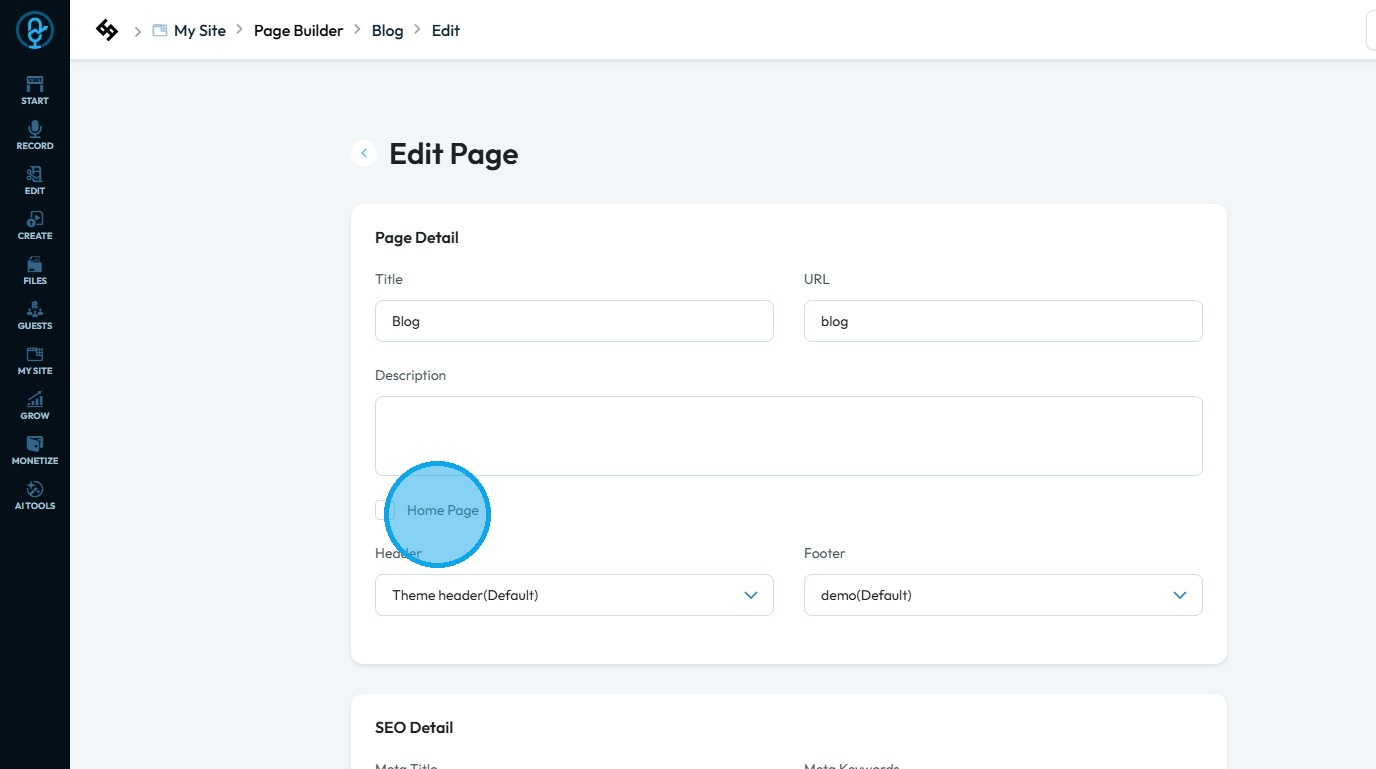
Task: Expand the Footer demo dropdown
Action: coord(1003,595)
